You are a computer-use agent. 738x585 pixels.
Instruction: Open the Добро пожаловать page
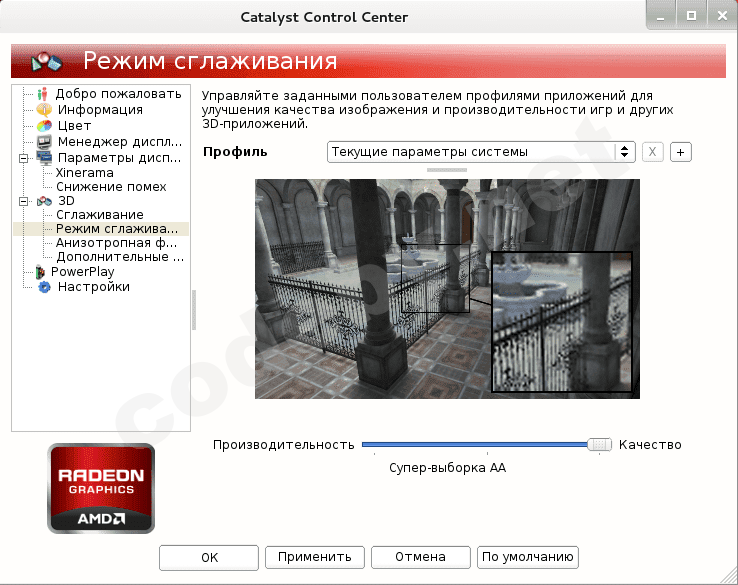[119, 94]
